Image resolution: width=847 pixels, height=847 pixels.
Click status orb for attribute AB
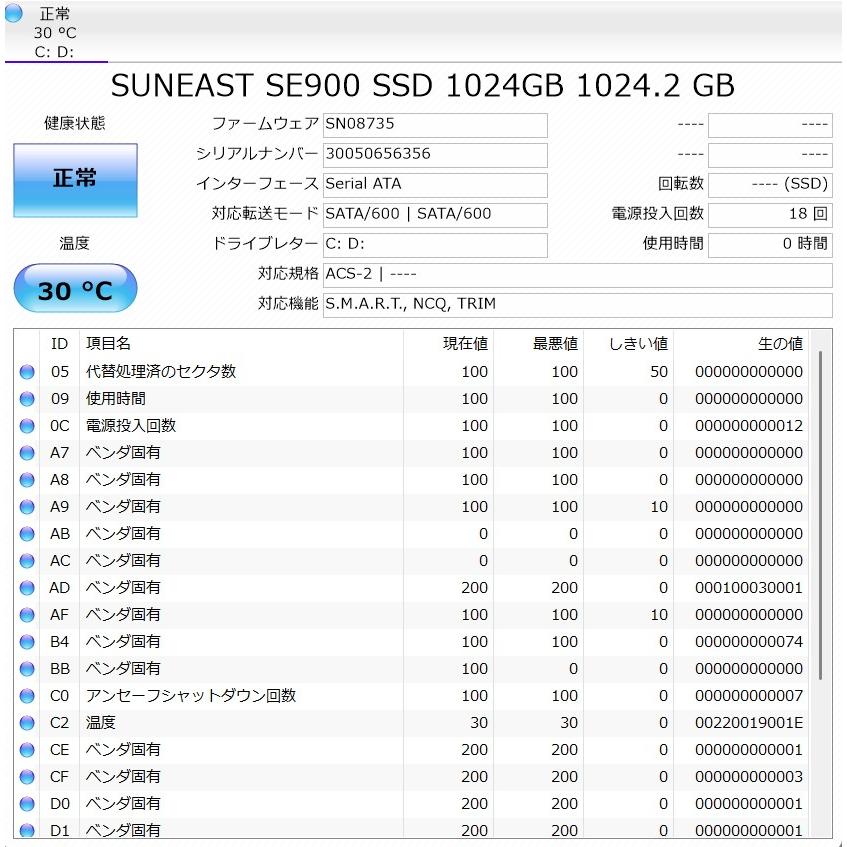[x=27, y=534]
